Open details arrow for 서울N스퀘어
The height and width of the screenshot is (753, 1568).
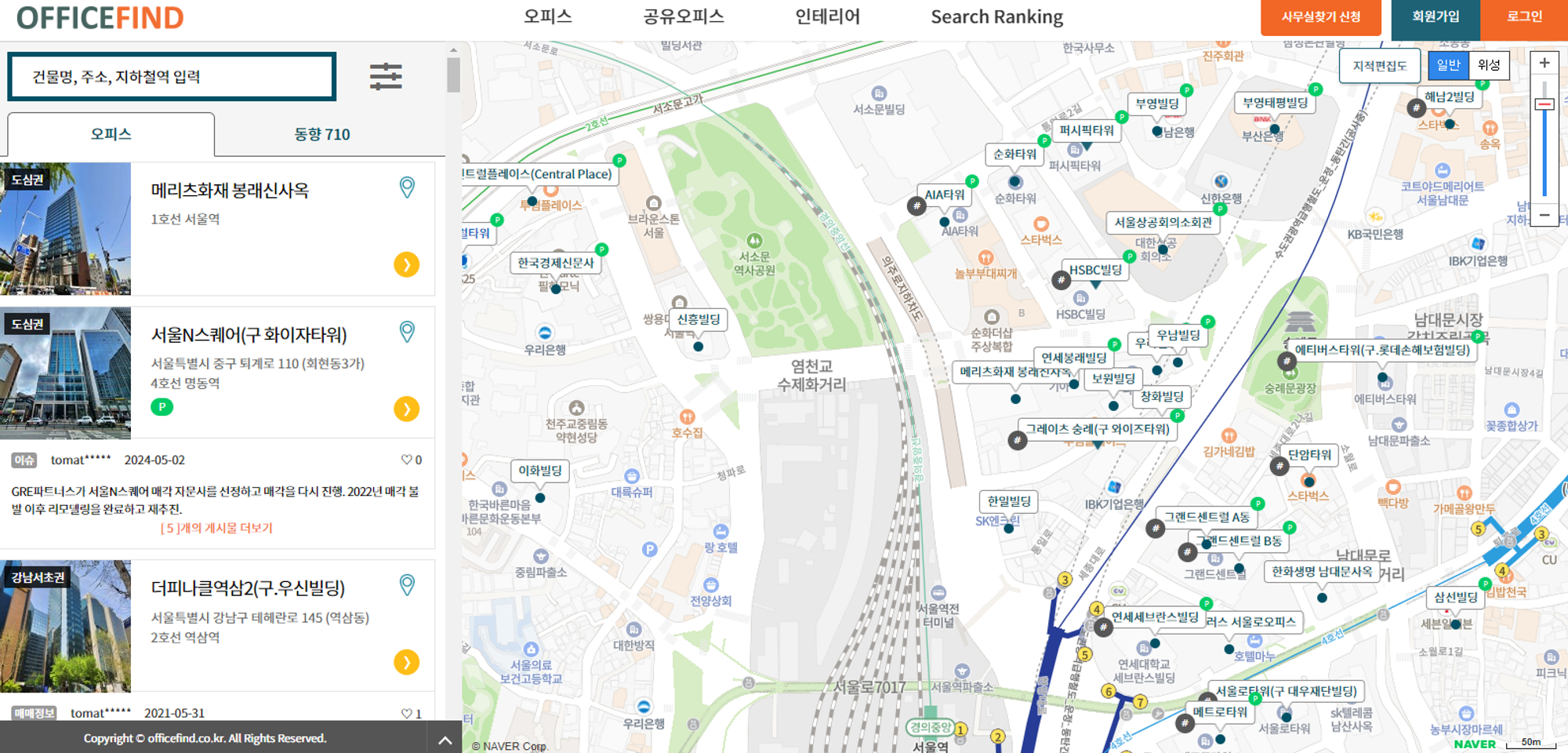pos(406,409)
